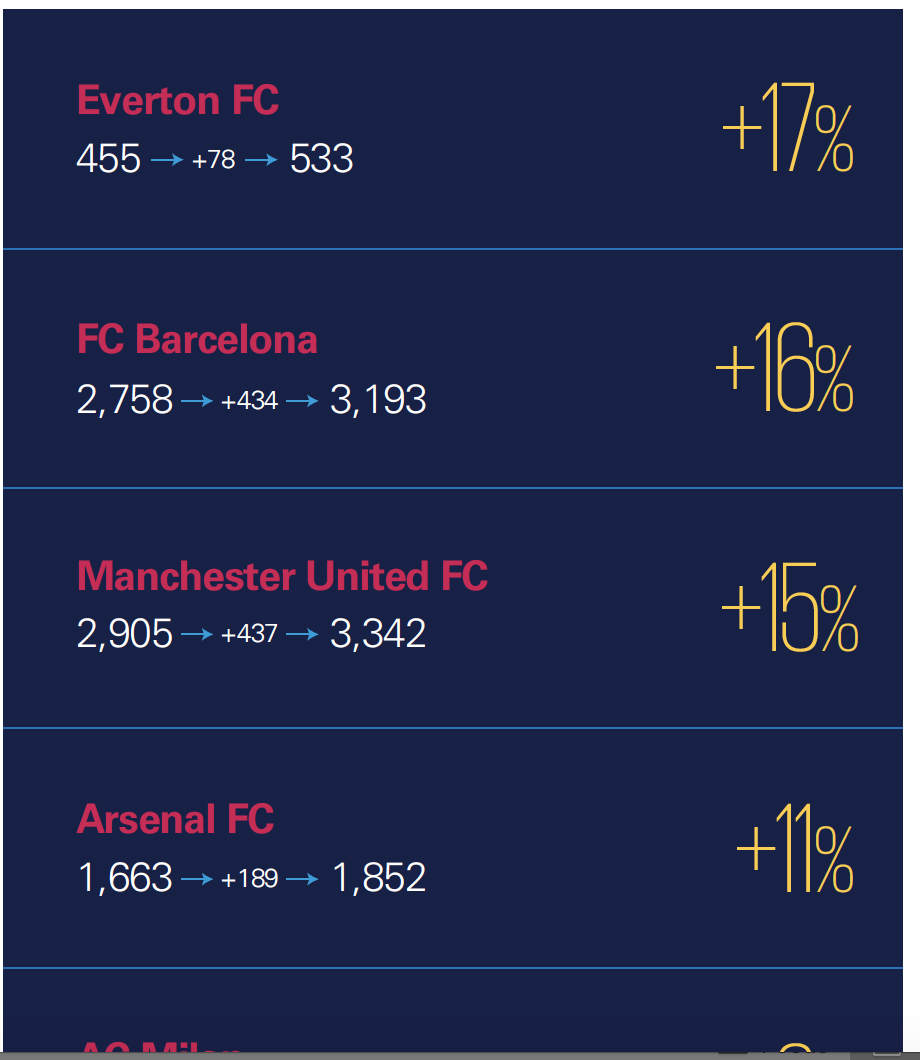Select the FC Barcelona heading
The image size is (920, 1060).
tap(197, 339)
